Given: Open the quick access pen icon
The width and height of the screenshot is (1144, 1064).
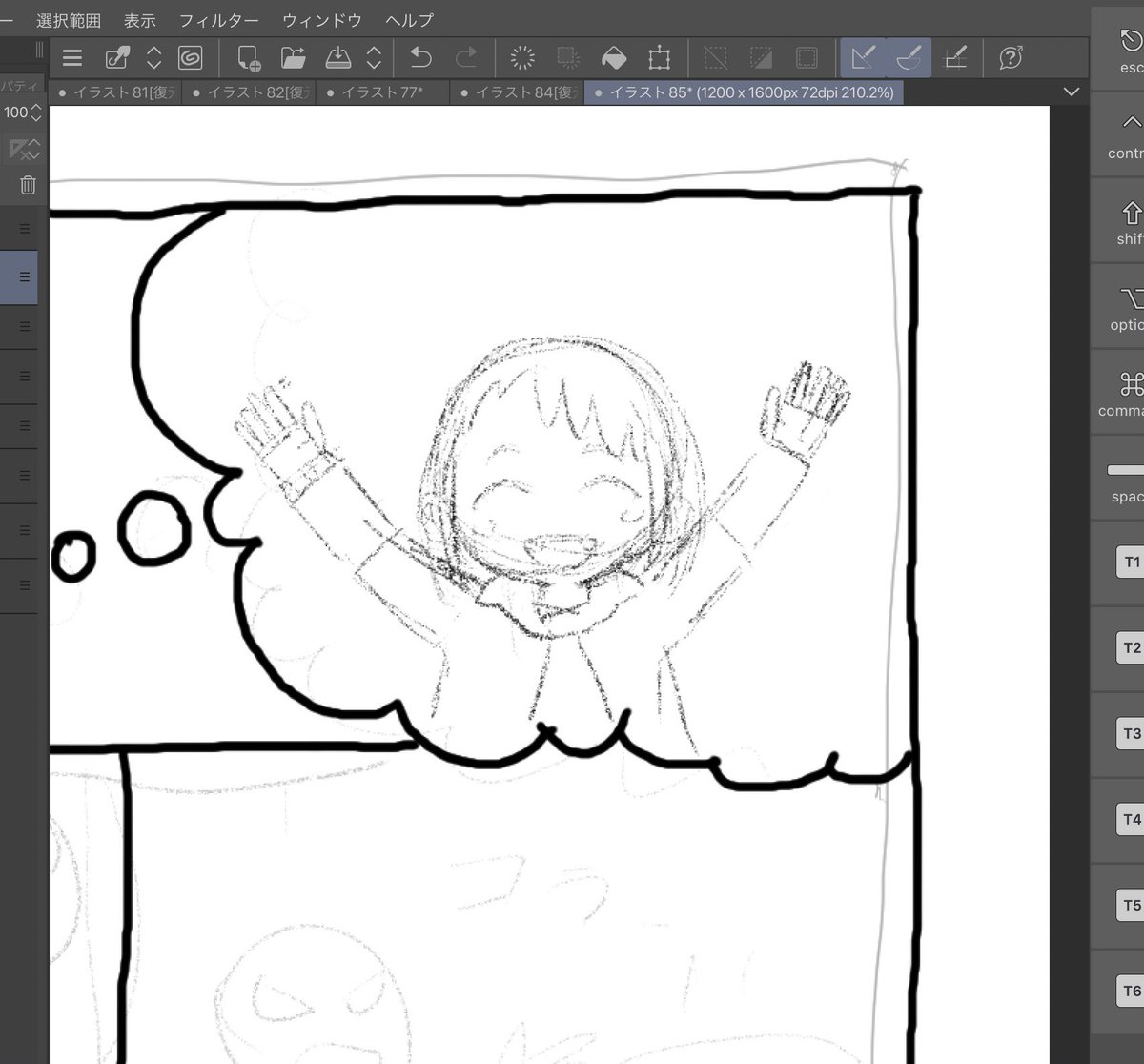Looking at the screenshot, I should [117, 58].
